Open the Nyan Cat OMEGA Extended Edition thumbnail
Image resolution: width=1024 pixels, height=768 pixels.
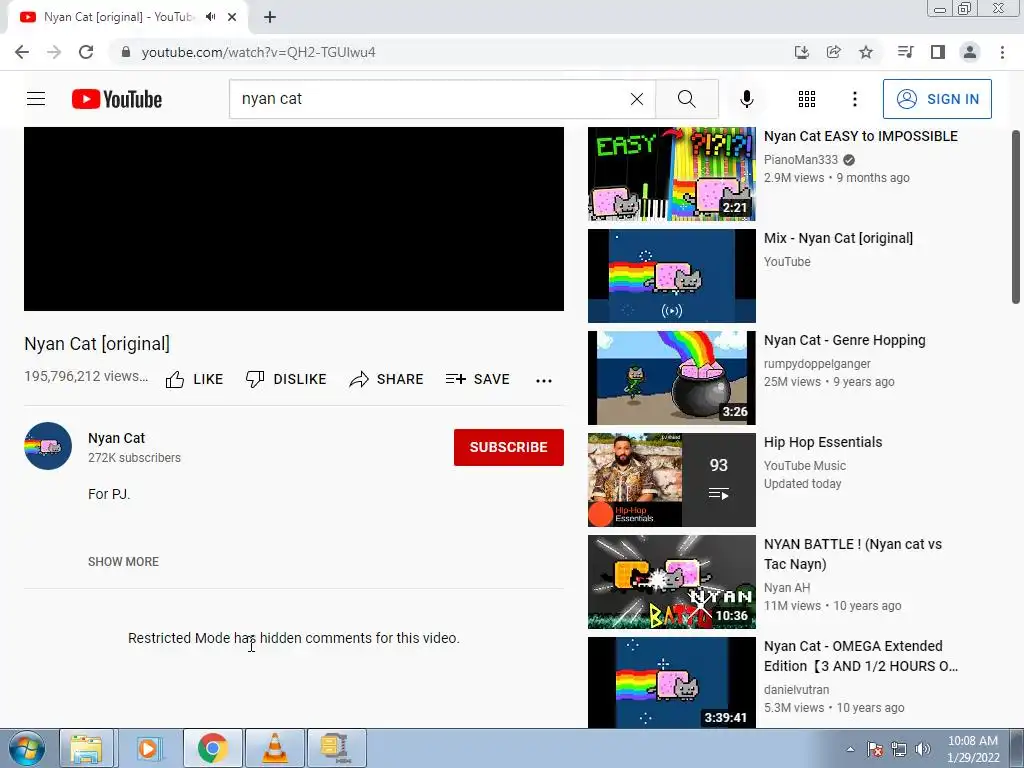point(671,682)
